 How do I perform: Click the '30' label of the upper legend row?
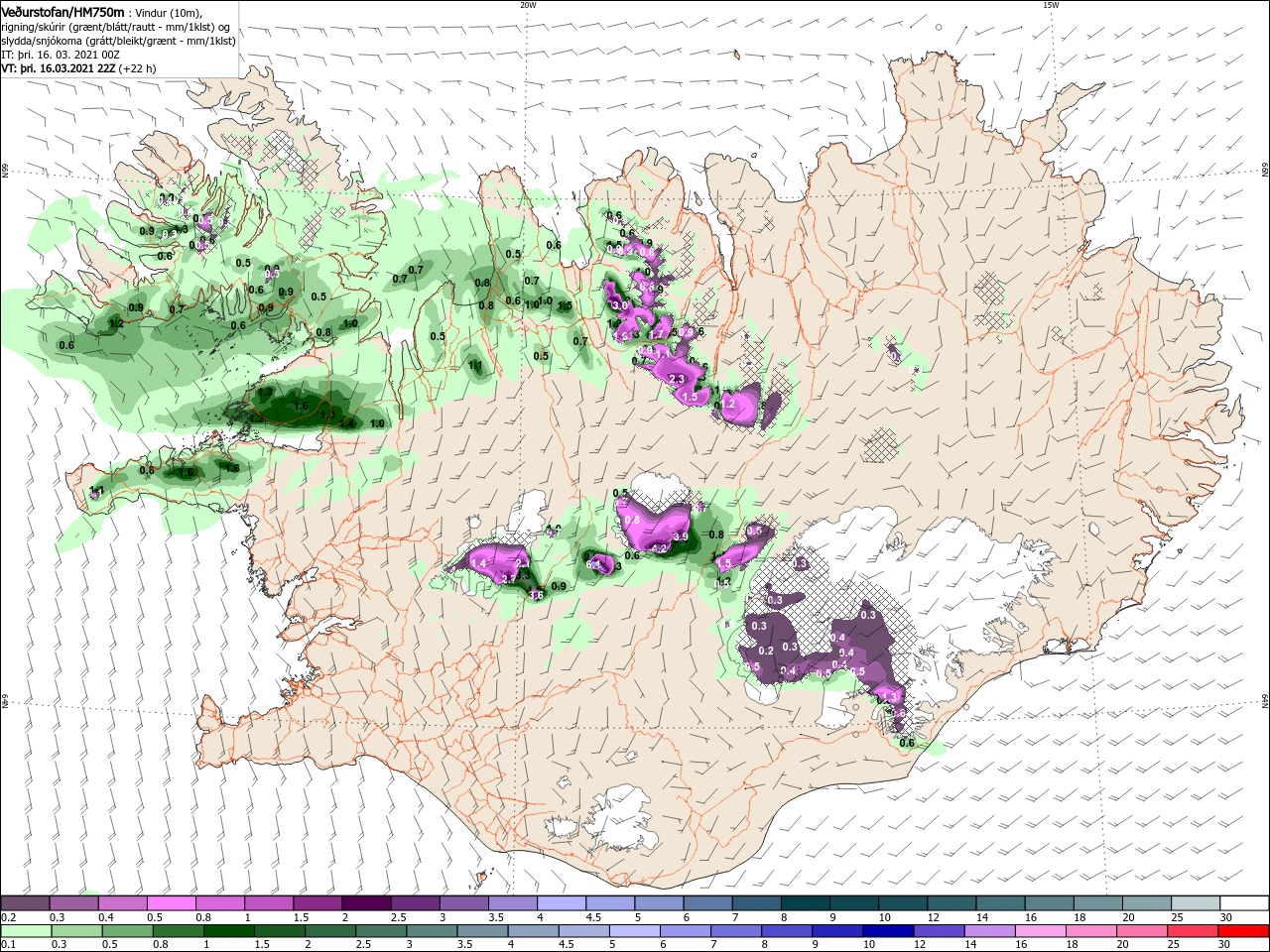pyautogui.click(x=1225, y=917)
